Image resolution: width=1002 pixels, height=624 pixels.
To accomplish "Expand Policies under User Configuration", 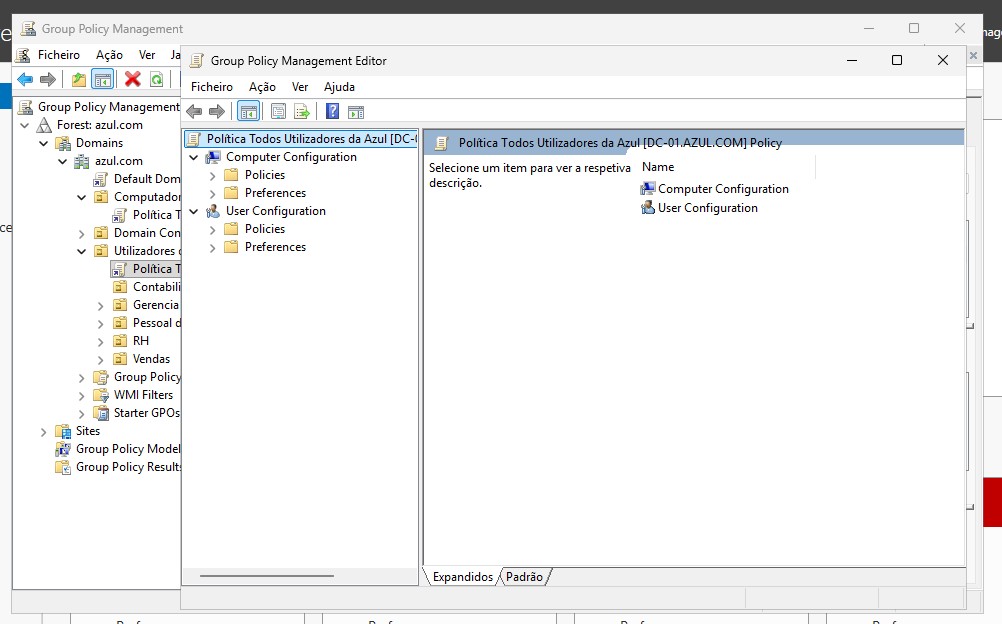I will click(212, 229).
